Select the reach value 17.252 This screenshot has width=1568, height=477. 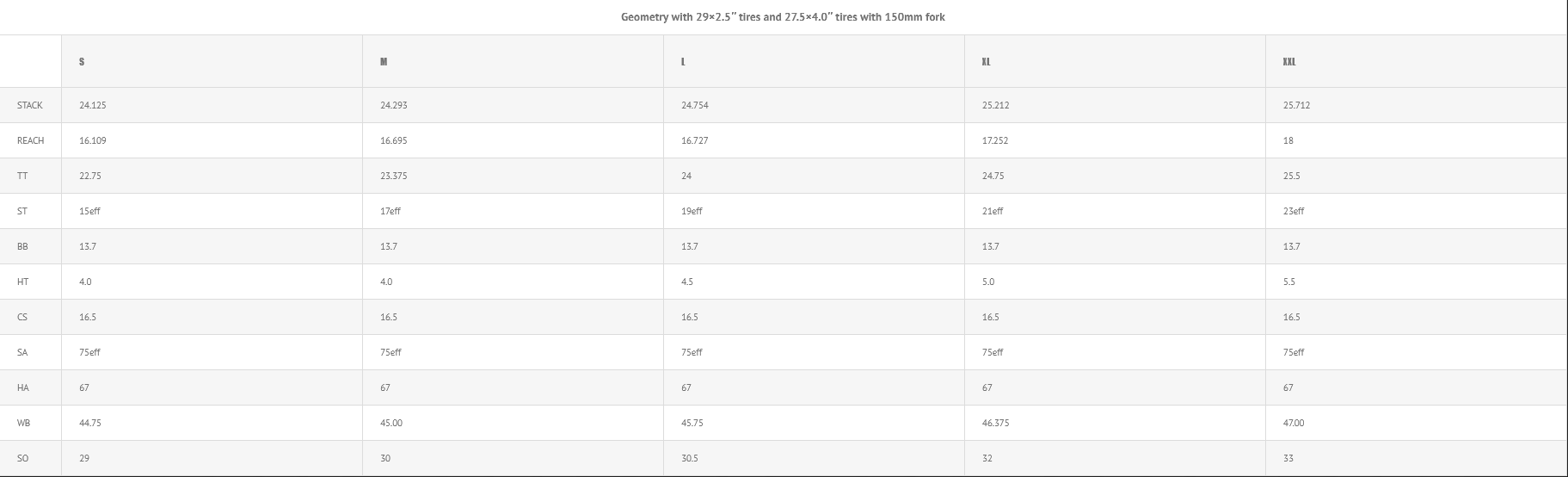995,140
